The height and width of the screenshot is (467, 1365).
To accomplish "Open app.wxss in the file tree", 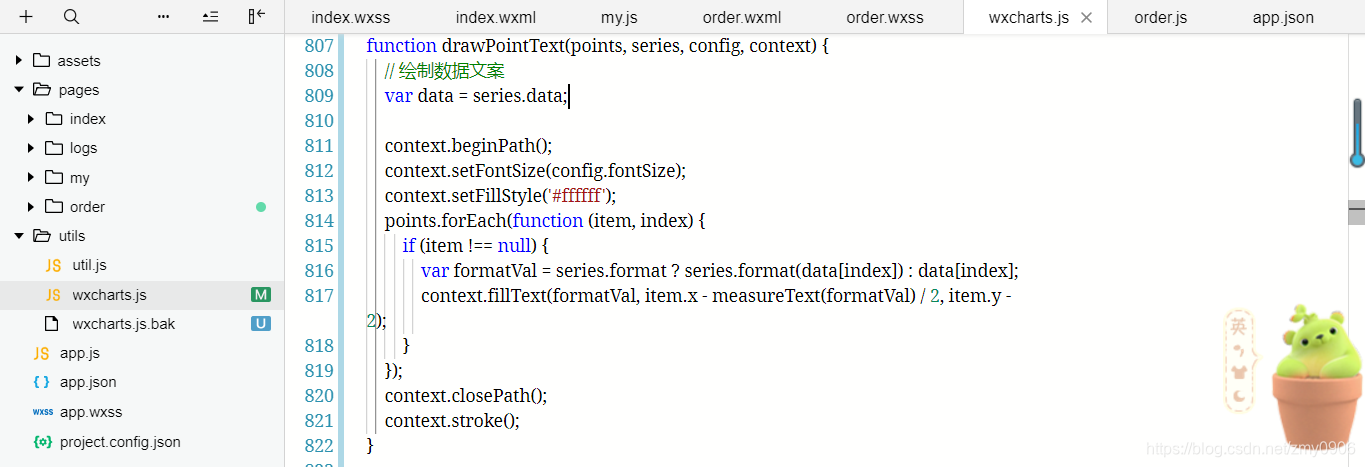I will coord(89,412).
